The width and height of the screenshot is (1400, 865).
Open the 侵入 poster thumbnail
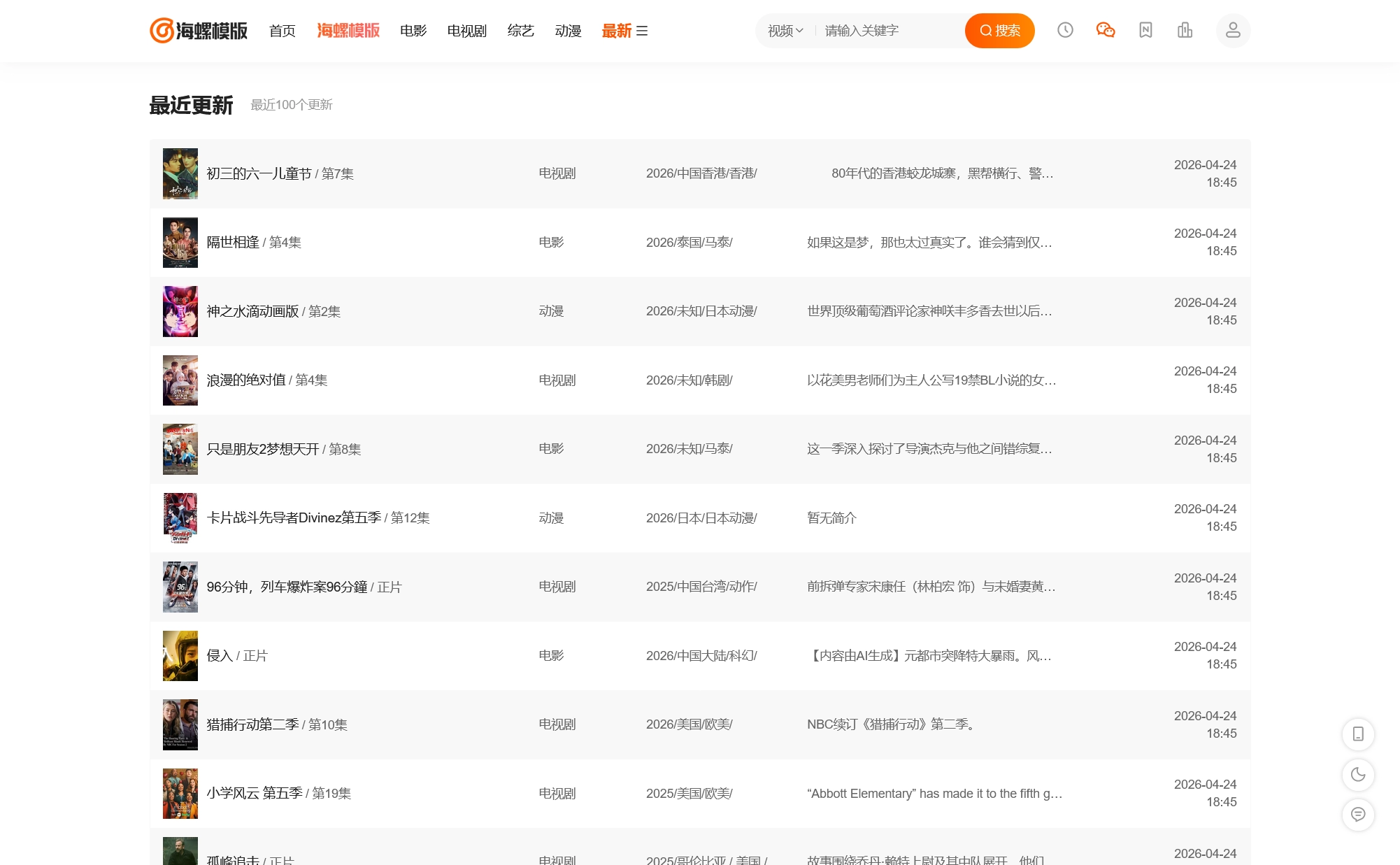[x=180, y=656]
